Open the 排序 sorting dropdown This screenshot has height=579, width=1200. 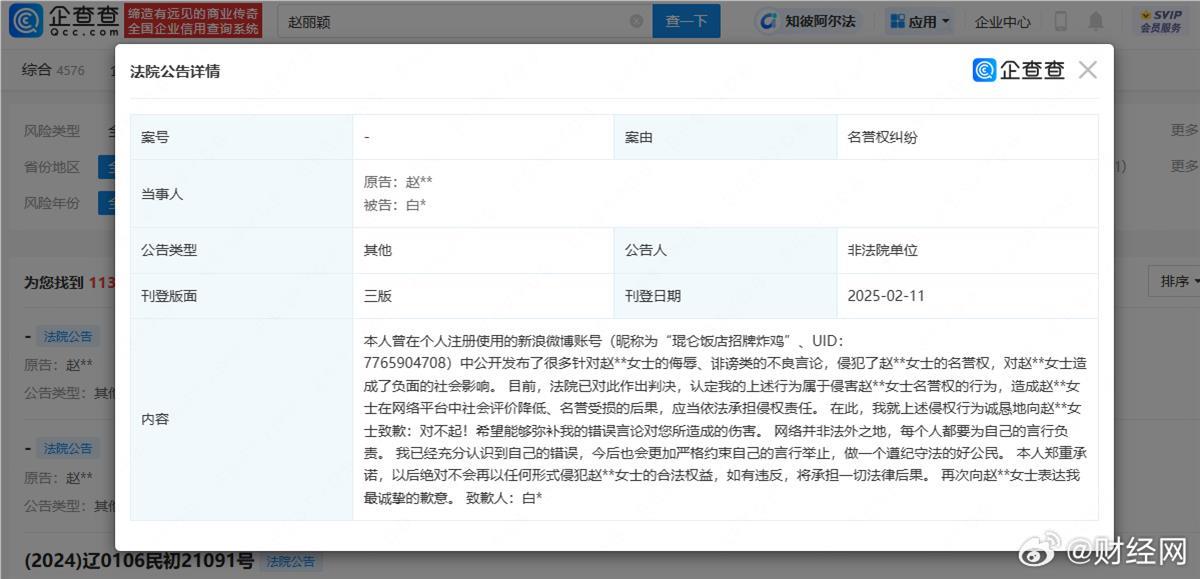[x=1175, y=281]
